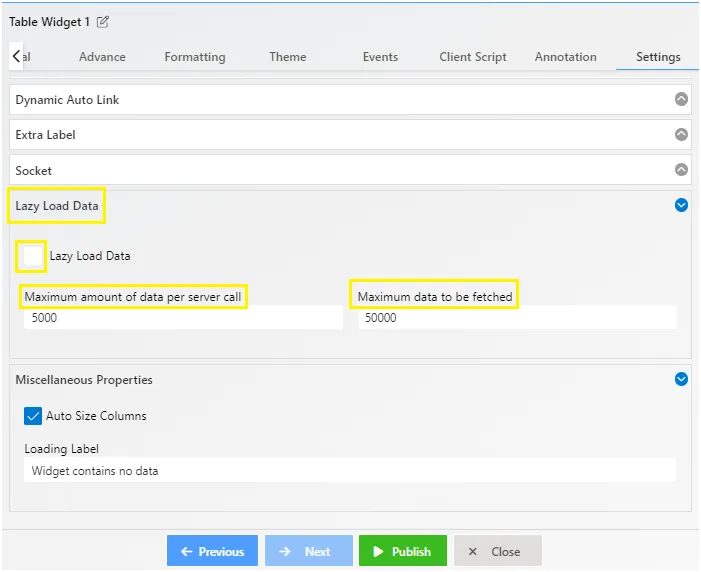Edit the Table Widget 1 title pencil icon

pos(103,21)
